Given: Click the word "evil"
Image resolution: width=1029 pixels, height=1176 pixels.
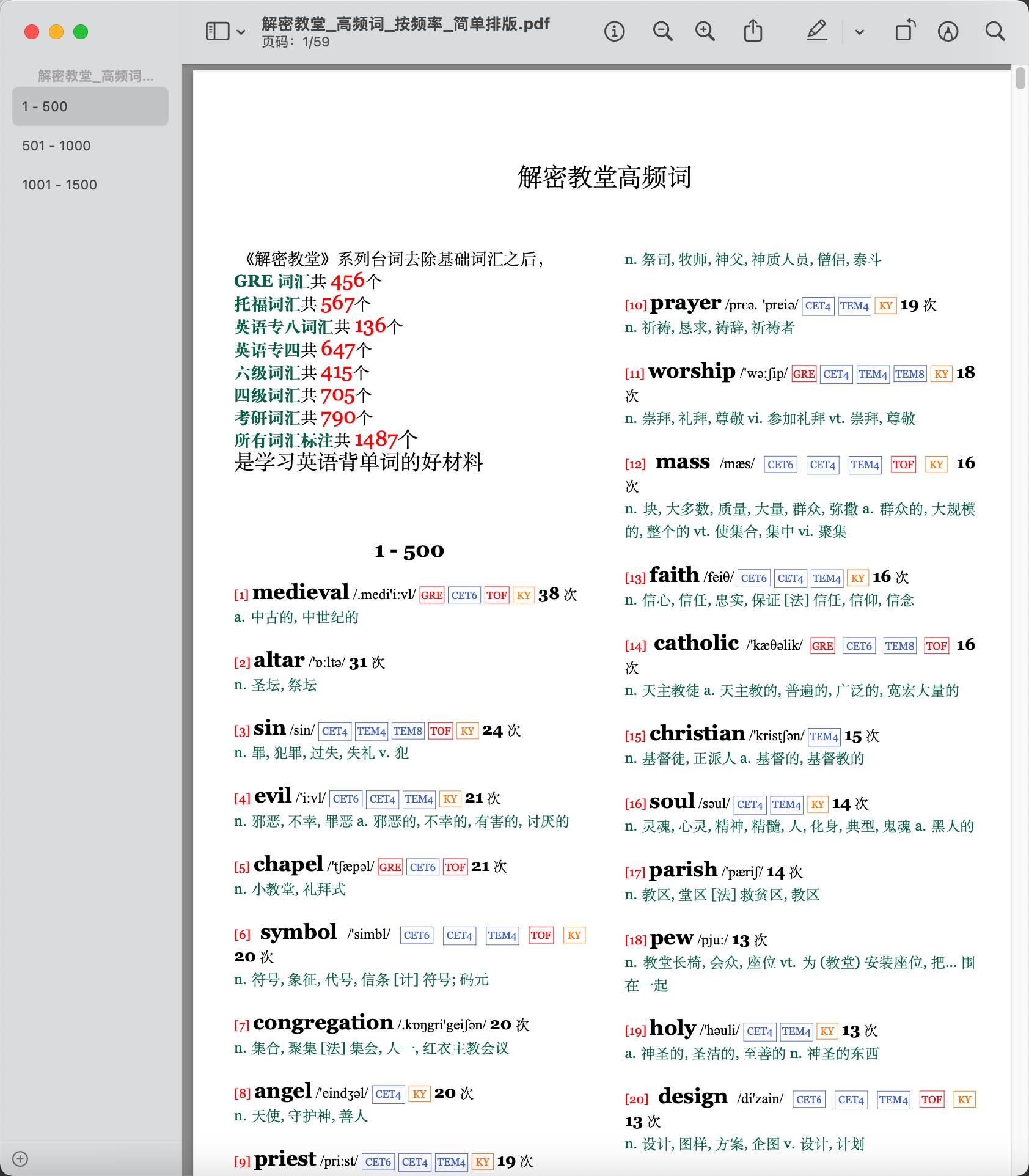Looking at the screenshot, I should click(273, 796).
